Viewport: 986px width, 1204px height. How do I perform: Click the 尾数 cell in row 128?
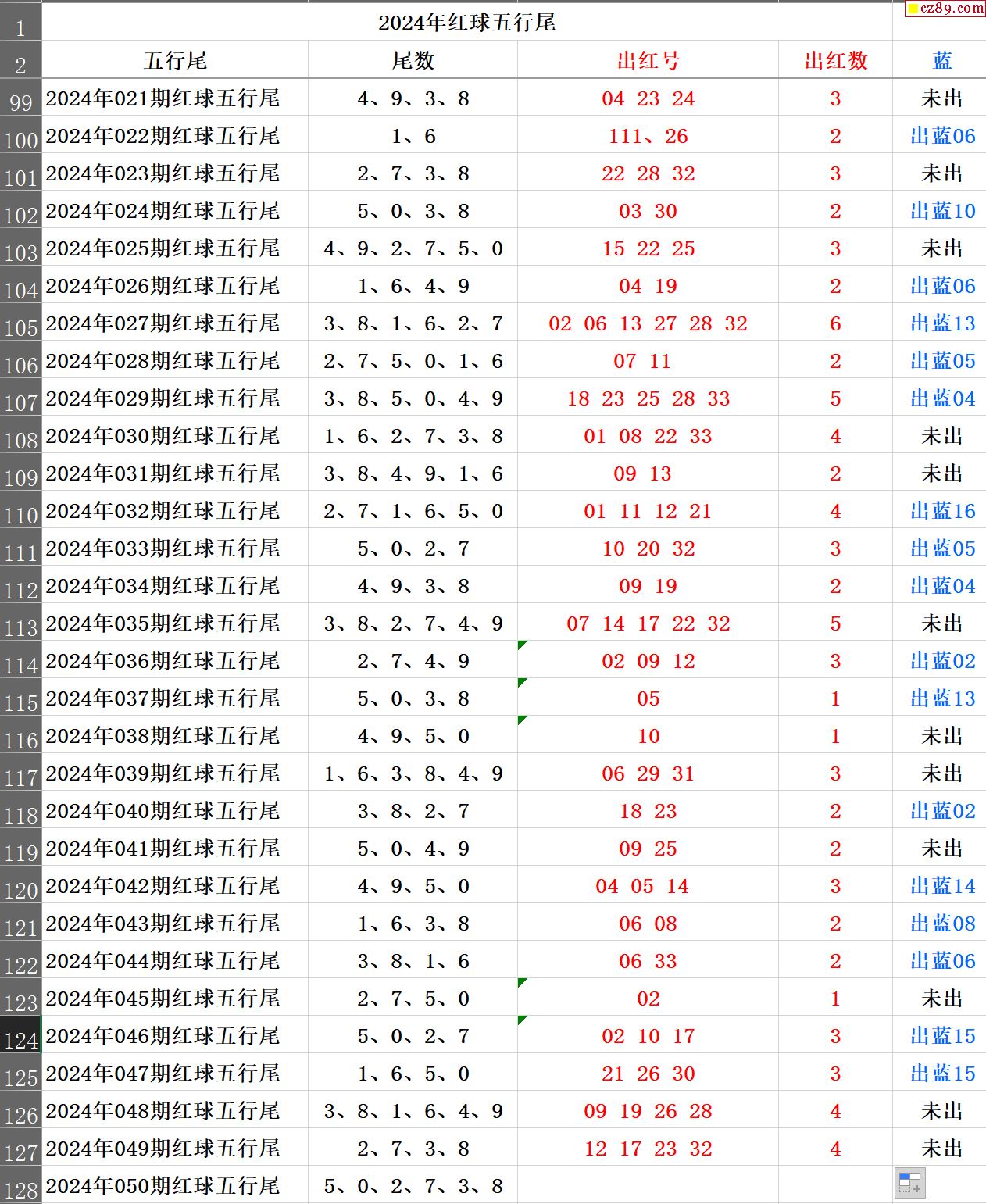(413, 1185)
